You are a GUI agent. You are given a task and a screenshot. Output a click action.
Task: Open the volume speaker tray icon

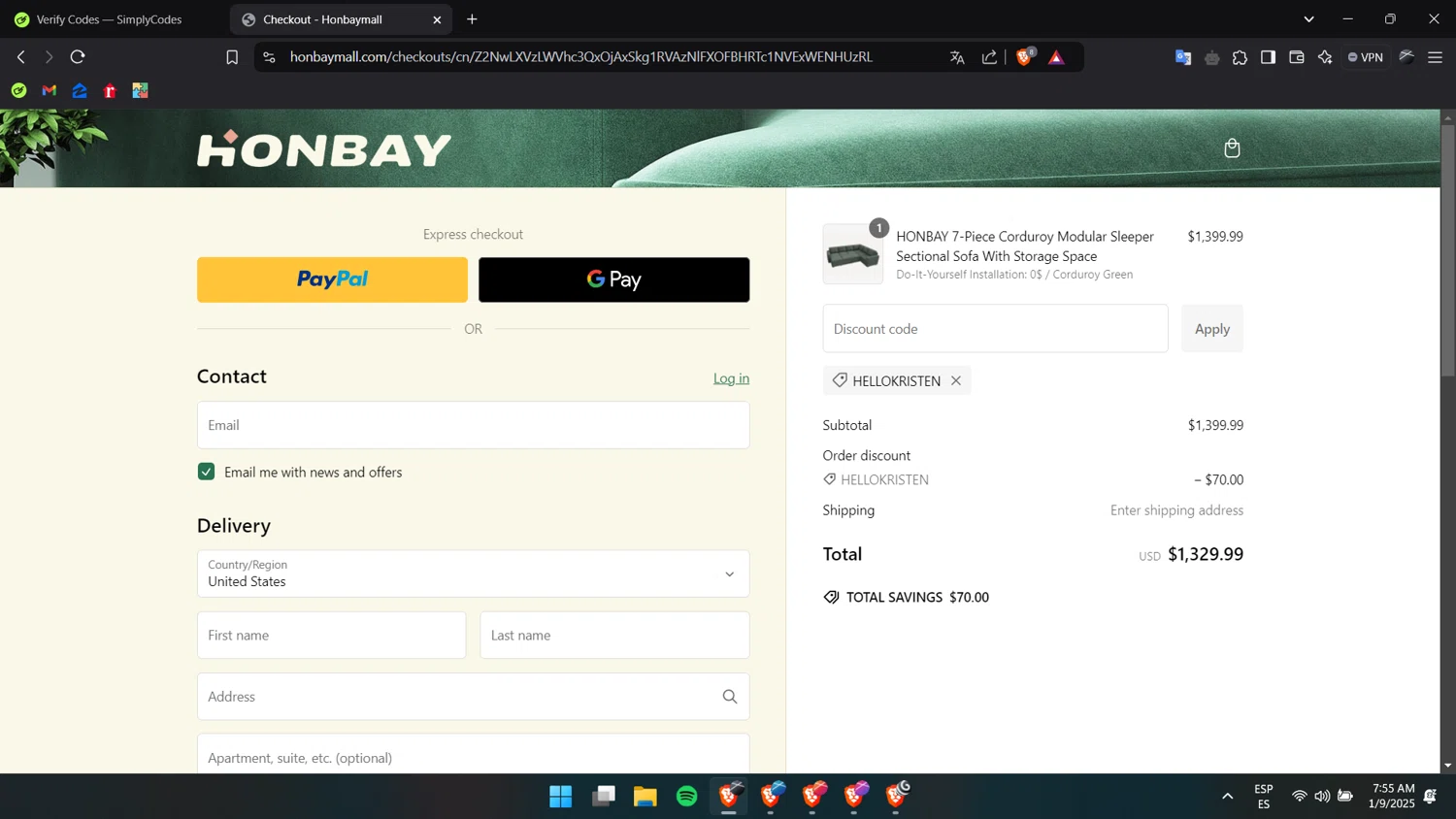point(1322,797)
